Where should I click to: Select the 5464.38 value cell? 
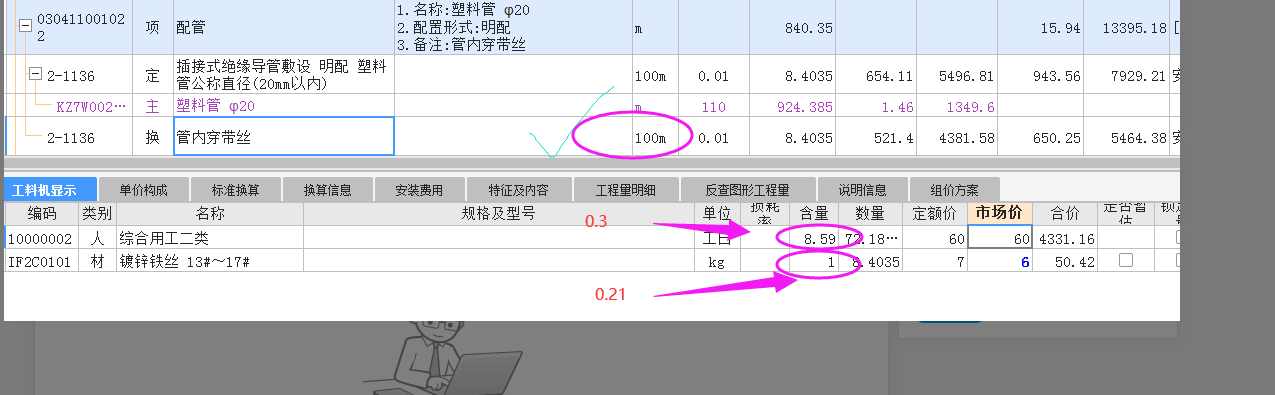click(1127, 137)
